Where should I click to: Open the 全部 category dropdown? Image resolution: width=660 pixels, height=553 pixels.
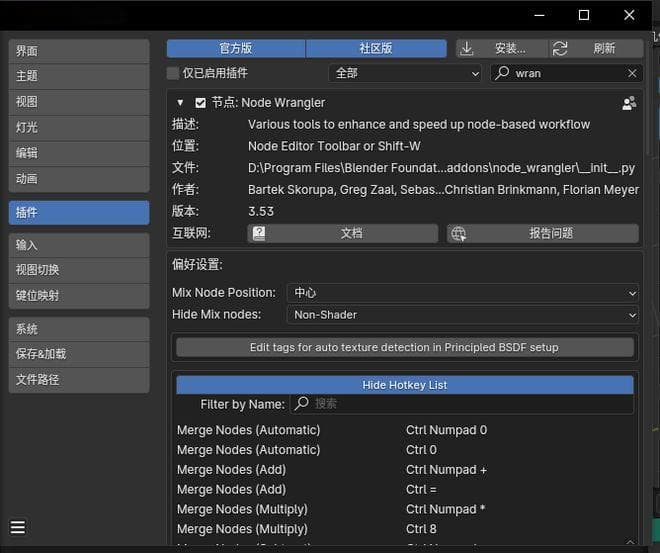[405, 73]
